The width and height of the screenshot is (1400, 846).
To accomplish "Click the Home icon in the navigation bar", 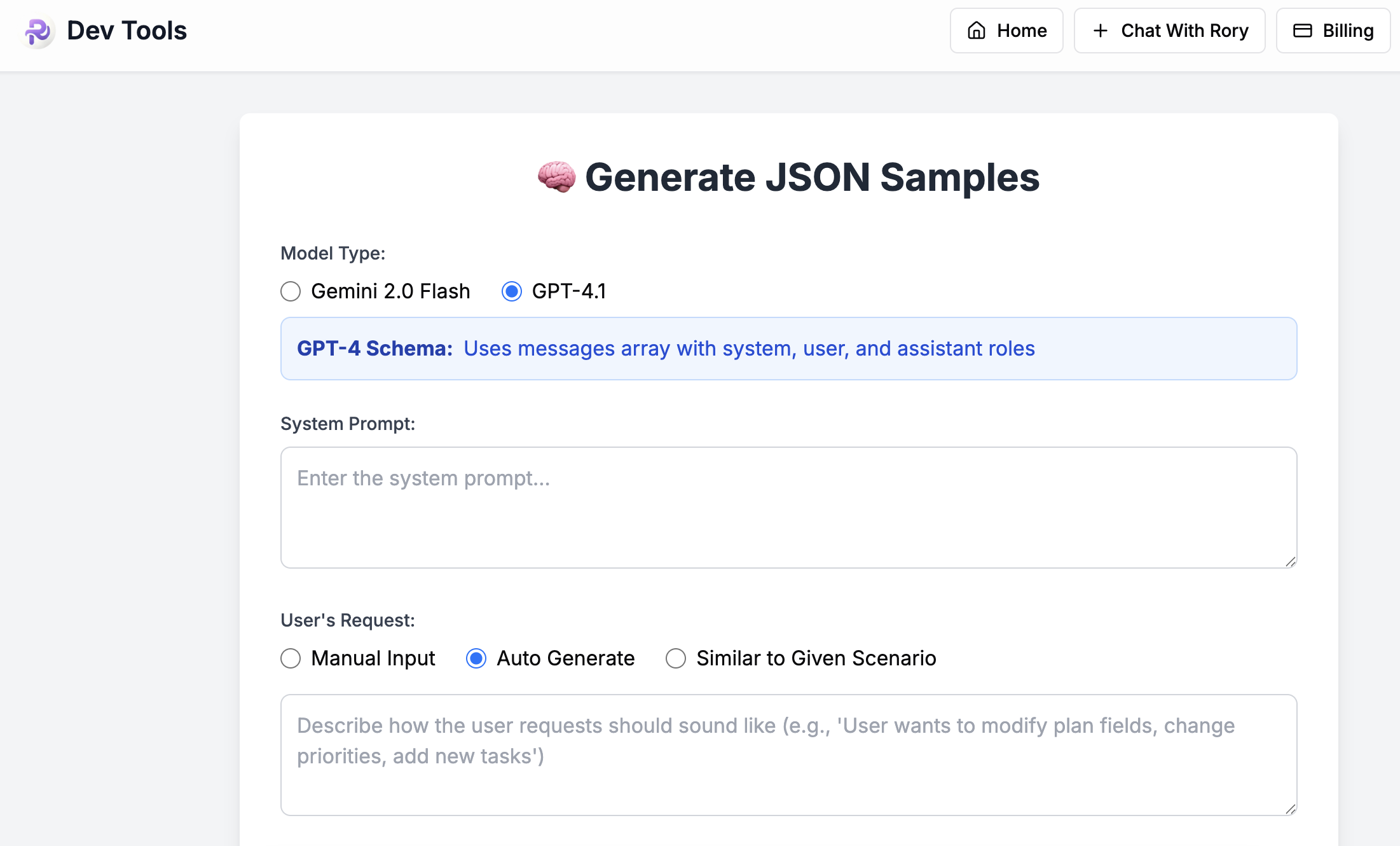I will (x=978, y=30).
